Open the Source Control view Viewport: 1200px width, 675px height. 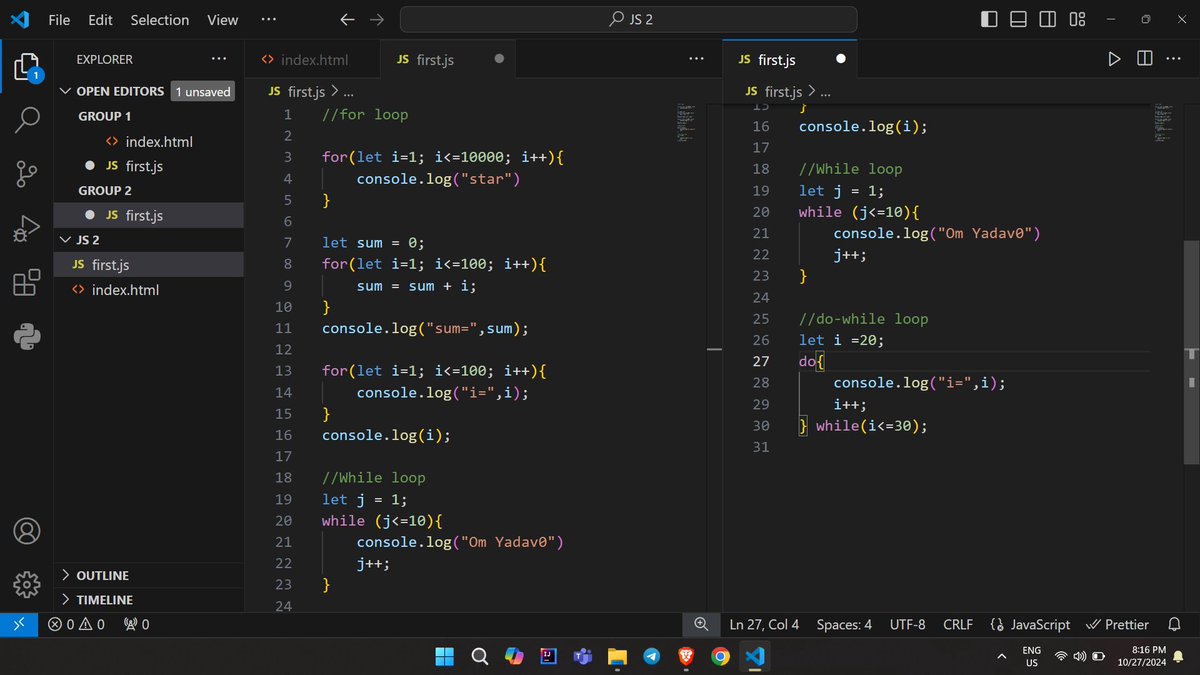point(27,174)
